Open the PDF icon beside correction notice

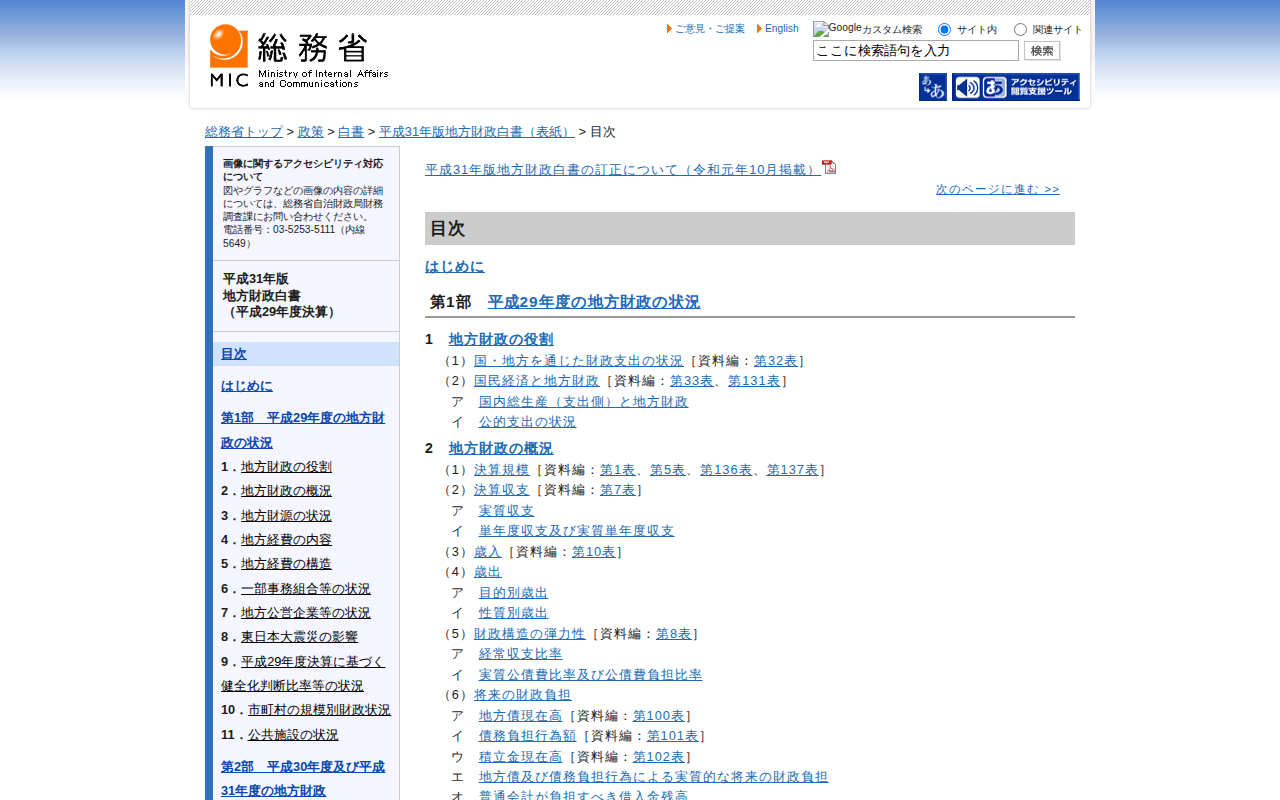click(x=829, y=167)
